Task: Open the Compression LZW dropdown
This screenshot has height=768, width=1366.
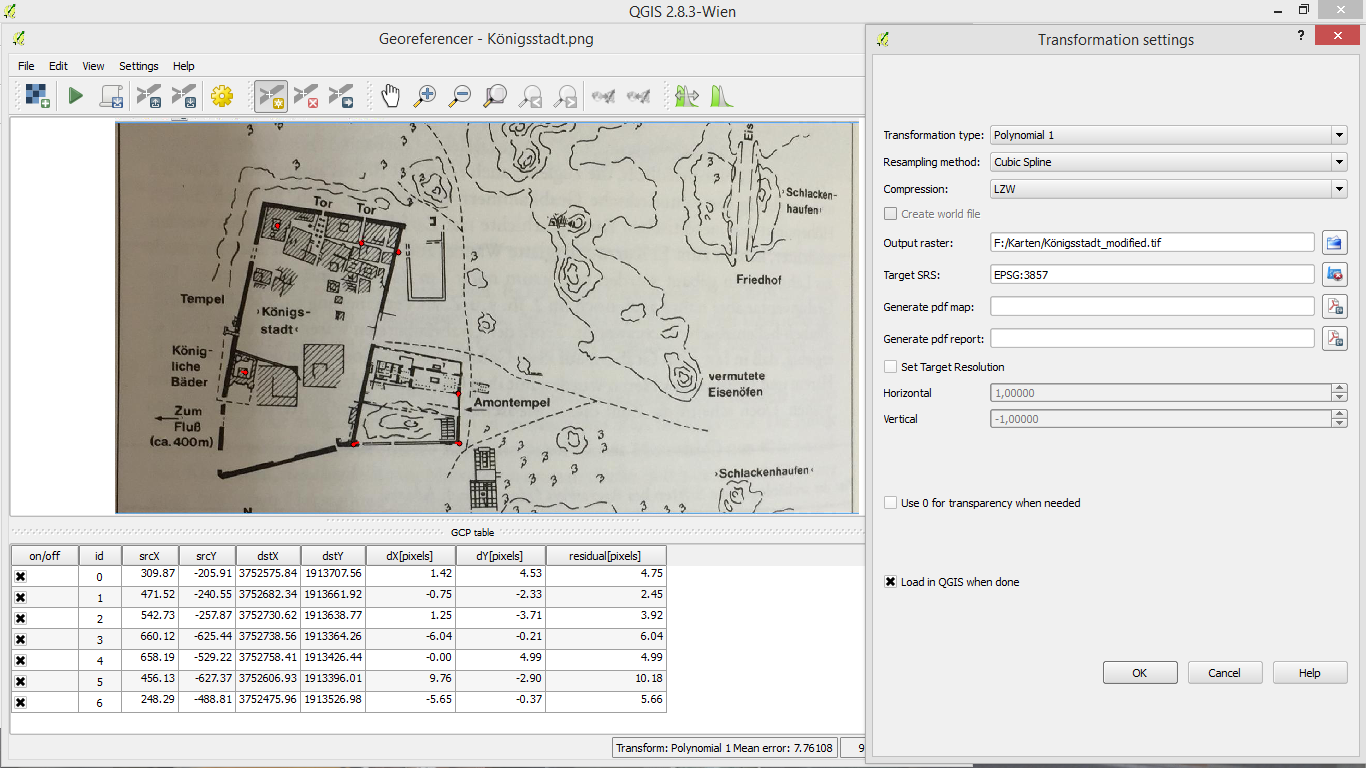Action: tap(1169, 189)
